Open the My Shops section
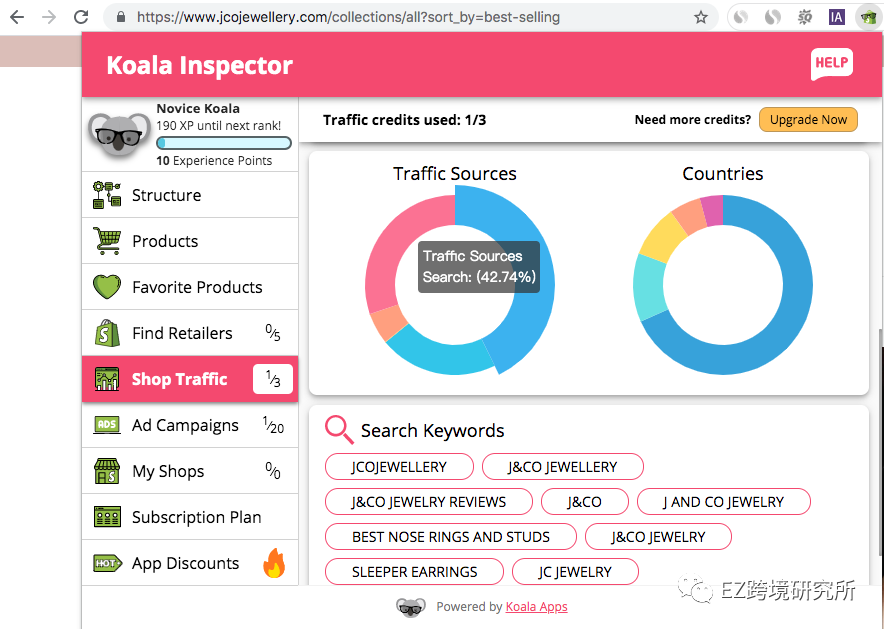Viewport: 884px width, 629px height. coord(190,471)
